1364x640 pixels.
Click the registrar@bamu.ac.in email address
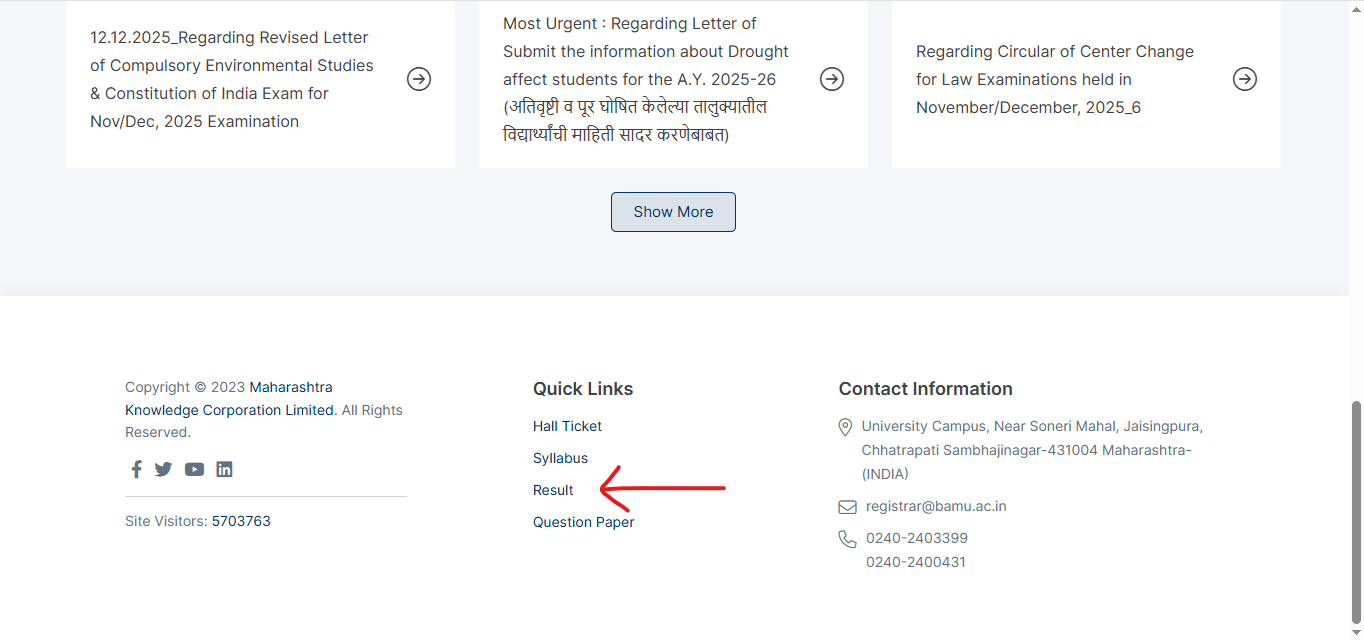click(936, 506)
